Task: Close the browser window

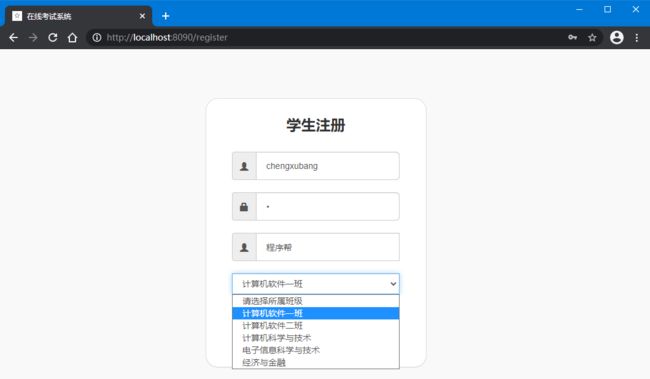Action: click(635, 9)
